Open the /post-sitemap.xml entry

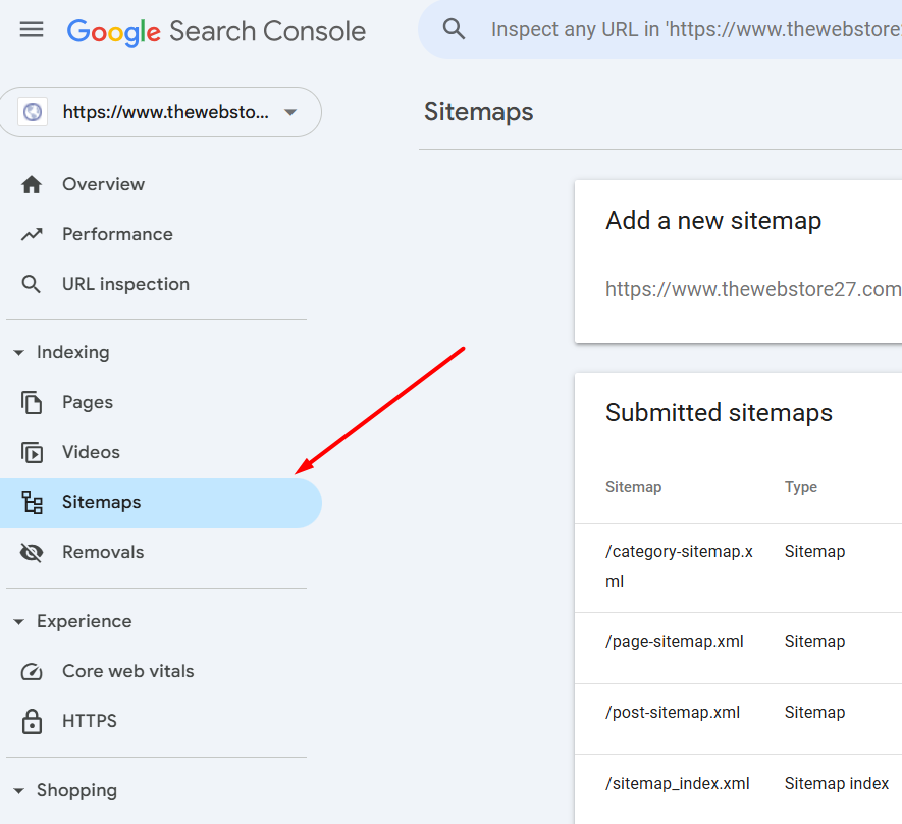tap(672, 712)
